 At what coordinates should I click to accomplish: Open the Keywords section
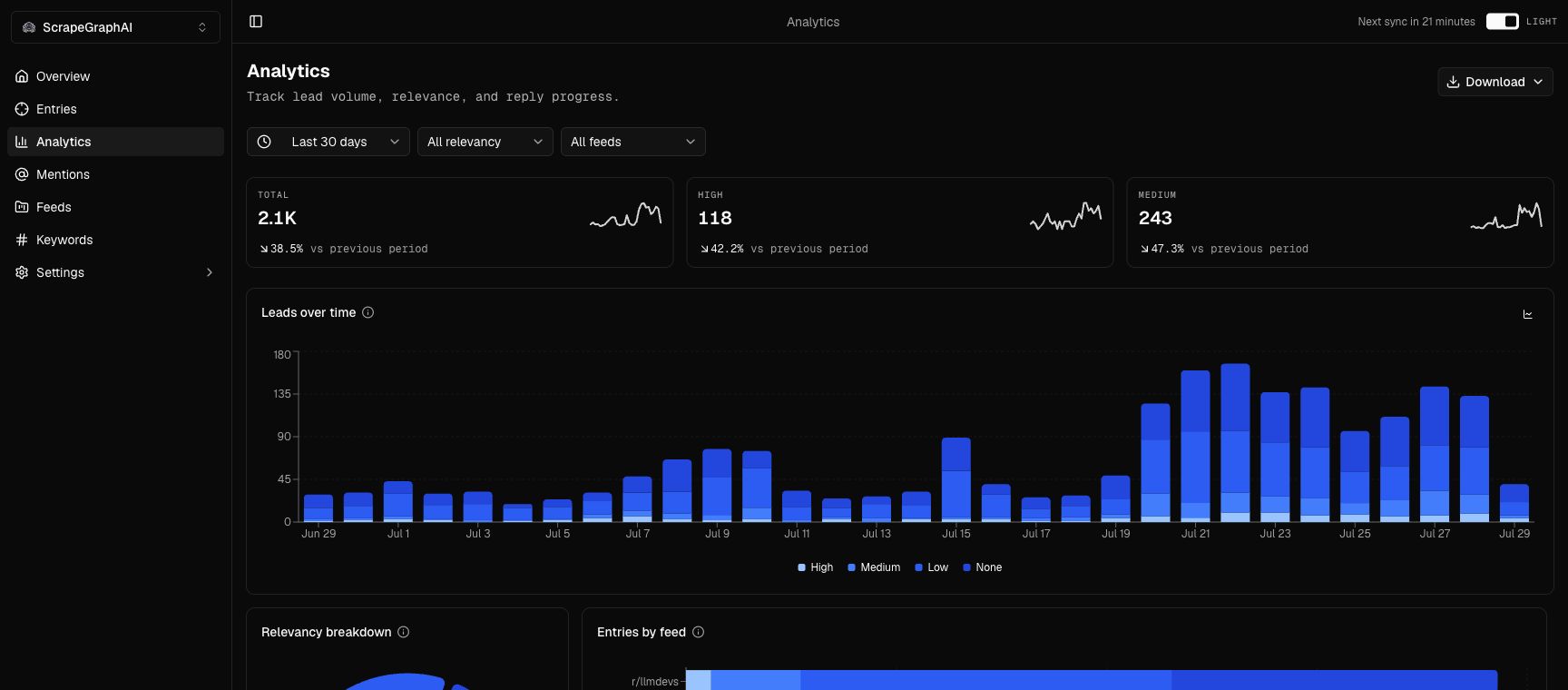click(x=115, y=240)
